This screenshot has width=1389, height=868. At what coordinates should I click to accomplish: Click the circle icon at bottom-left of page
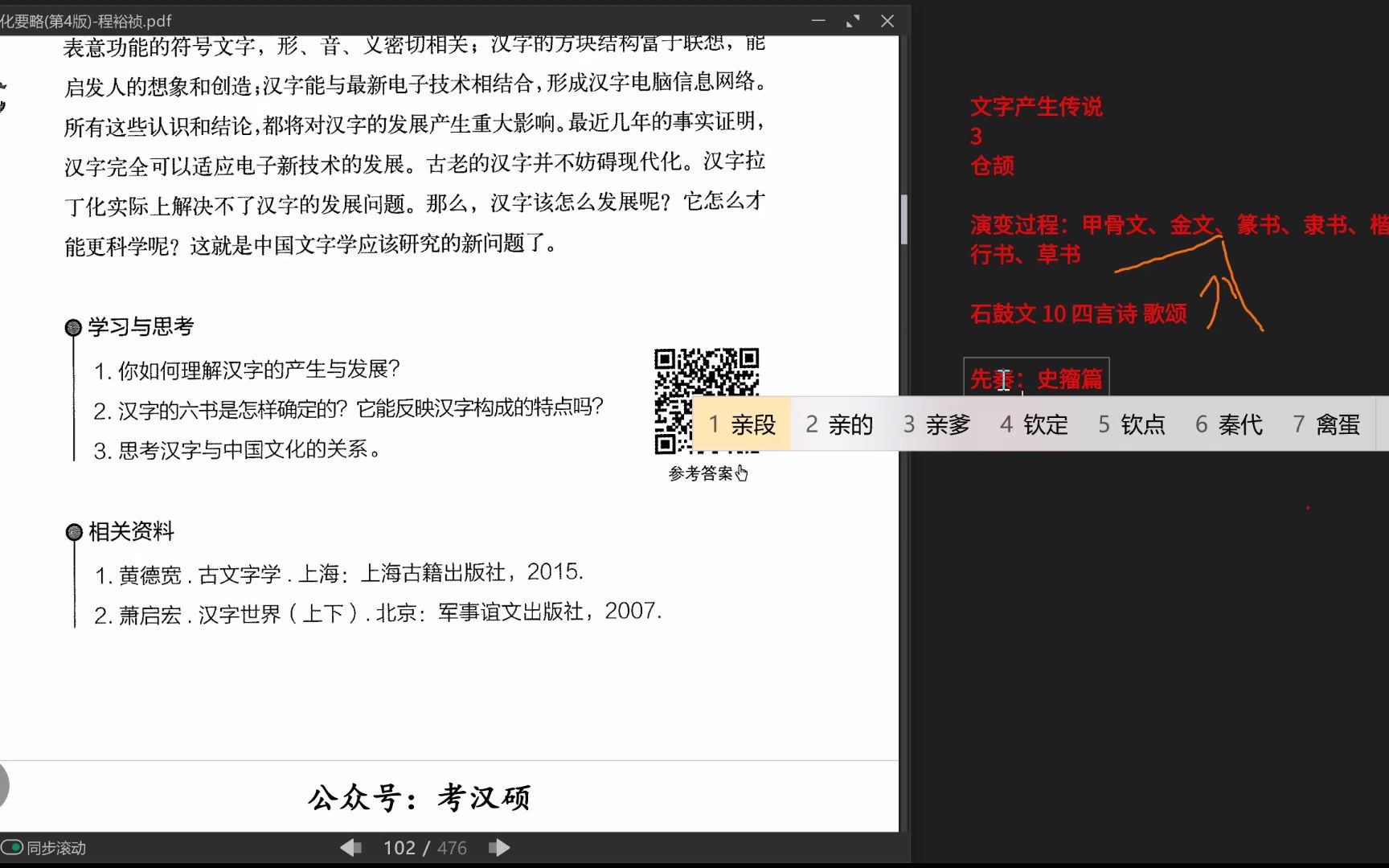tap(4, 787)
